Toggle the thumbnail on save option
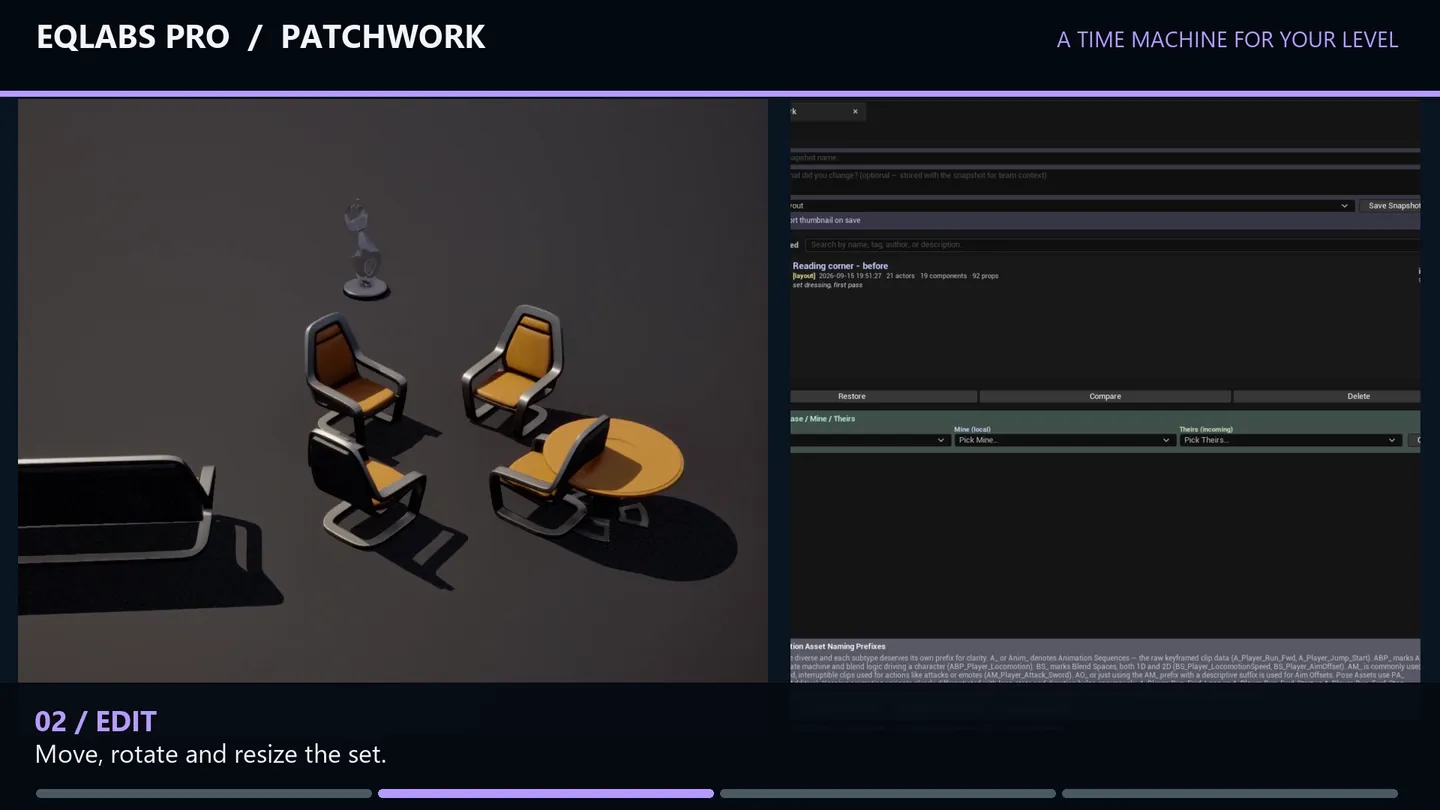The height and width of the screenshot is (810, 1440). 825,220
